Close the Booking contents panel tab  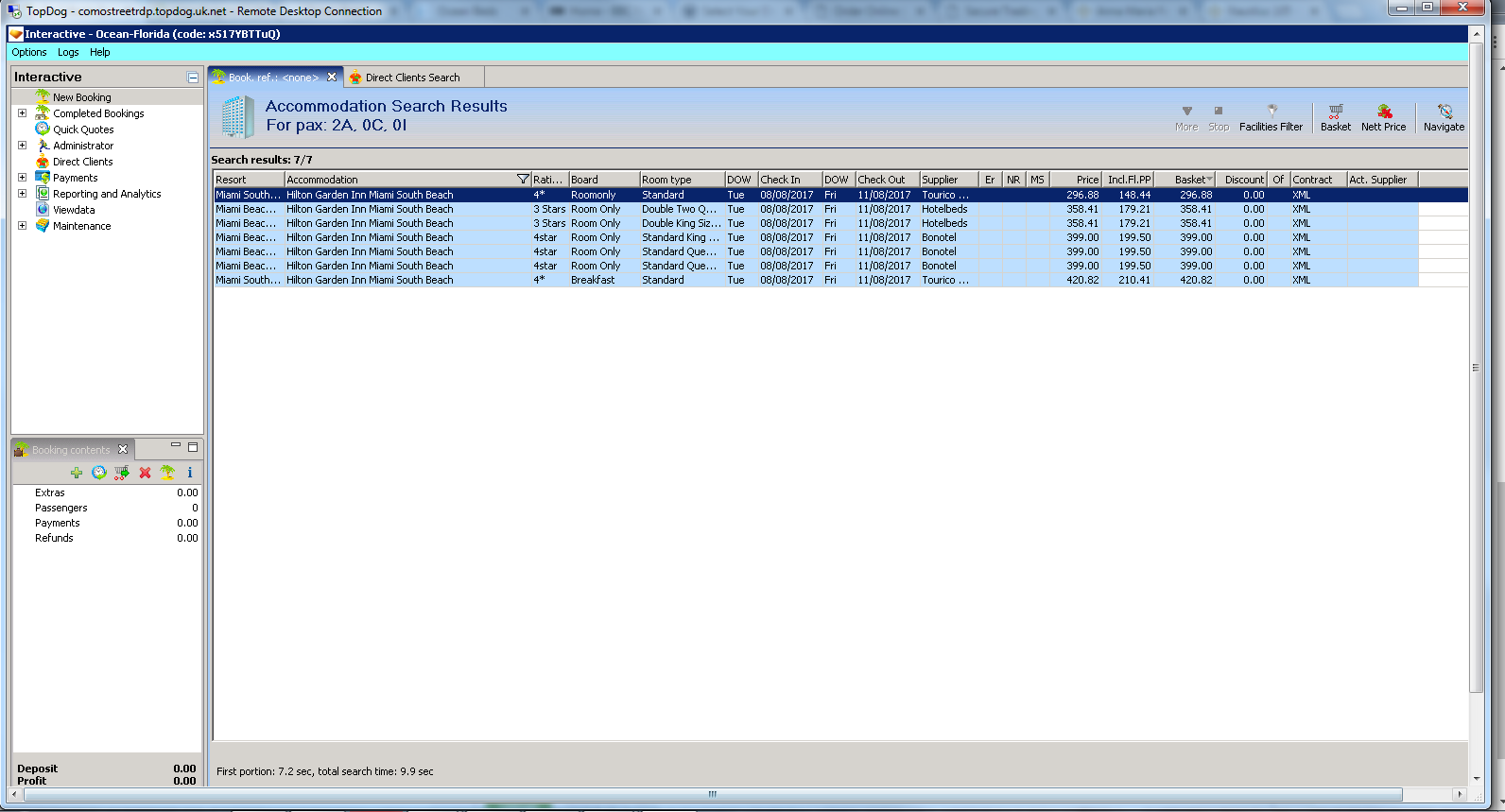pos(123,450)
